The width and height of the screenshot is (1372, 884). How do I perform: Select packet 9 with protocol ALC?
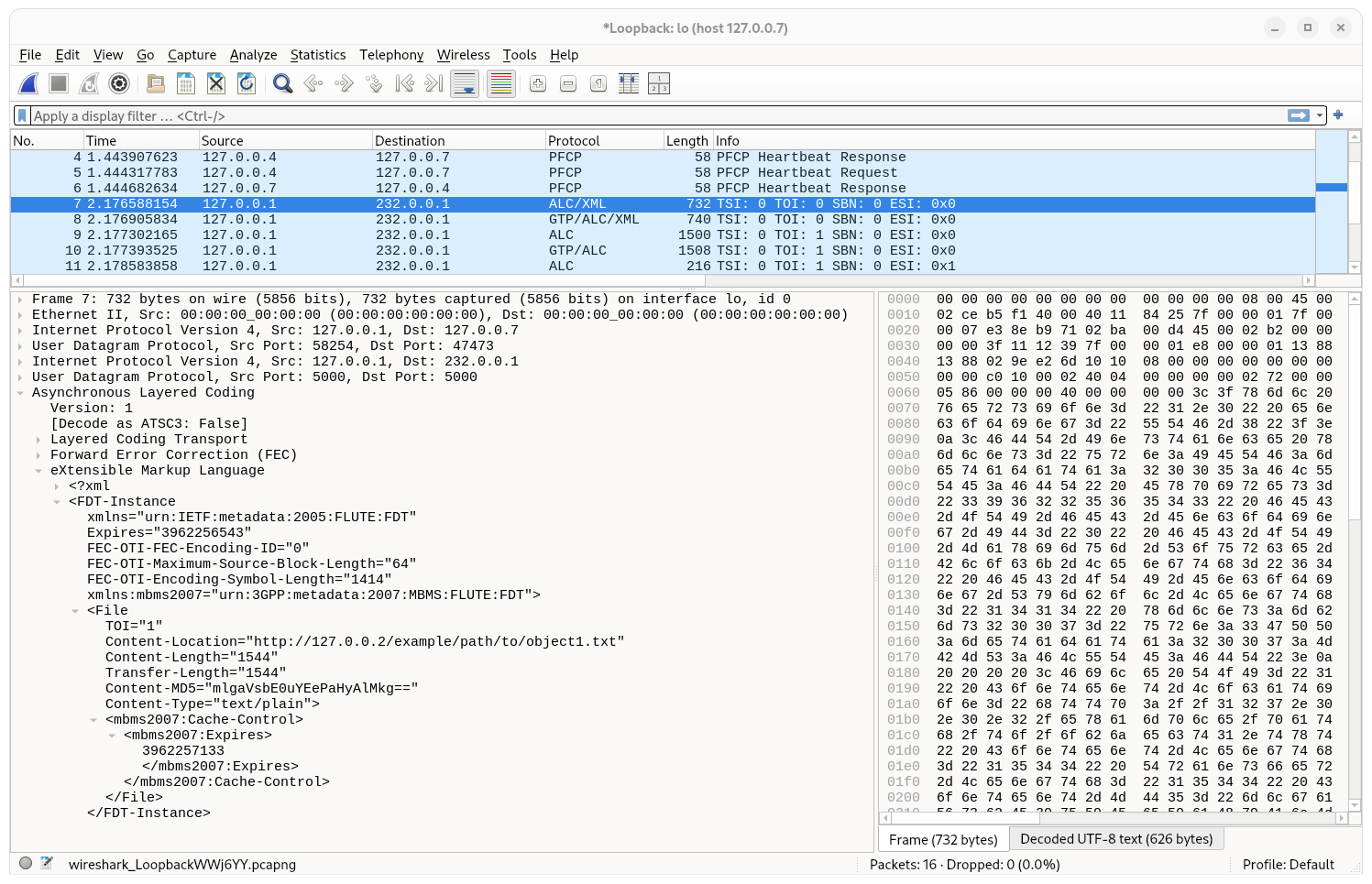(367, 235)
